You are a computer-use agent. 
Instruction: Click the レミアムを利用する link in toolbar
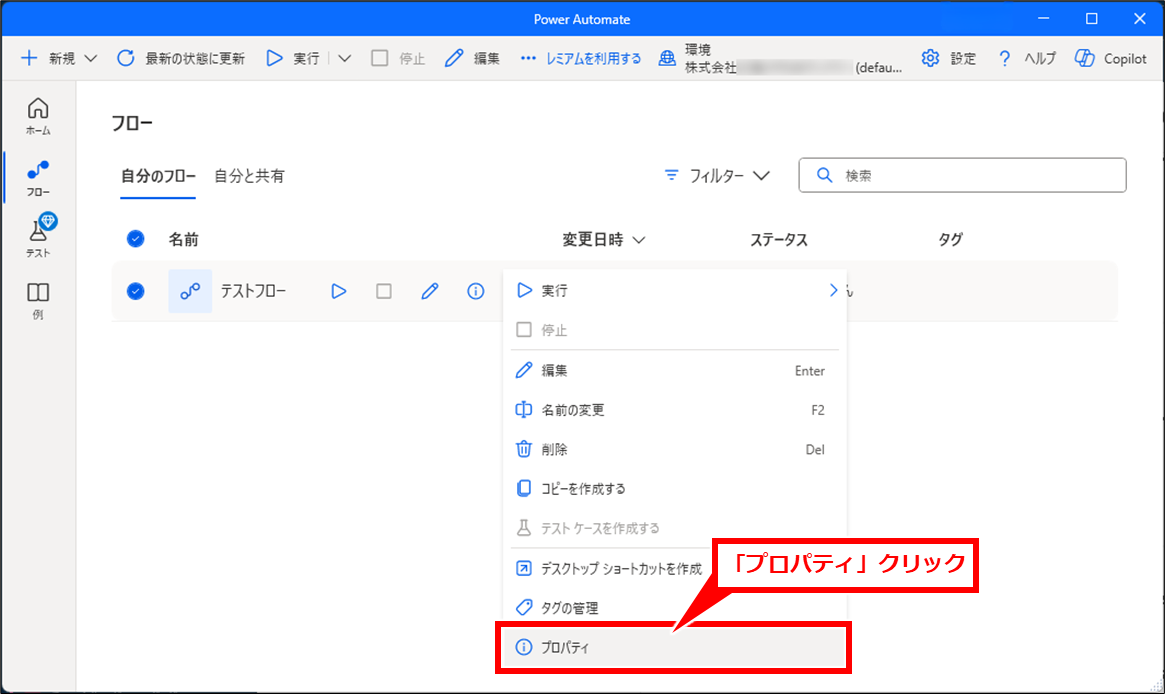pos(581,59)
